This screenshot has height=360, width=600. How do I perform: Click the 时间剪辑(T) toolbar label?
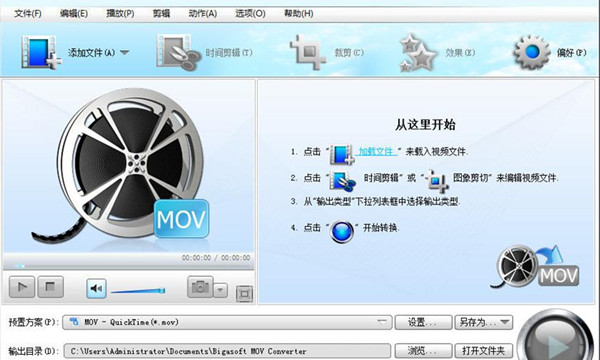point(229,53)
